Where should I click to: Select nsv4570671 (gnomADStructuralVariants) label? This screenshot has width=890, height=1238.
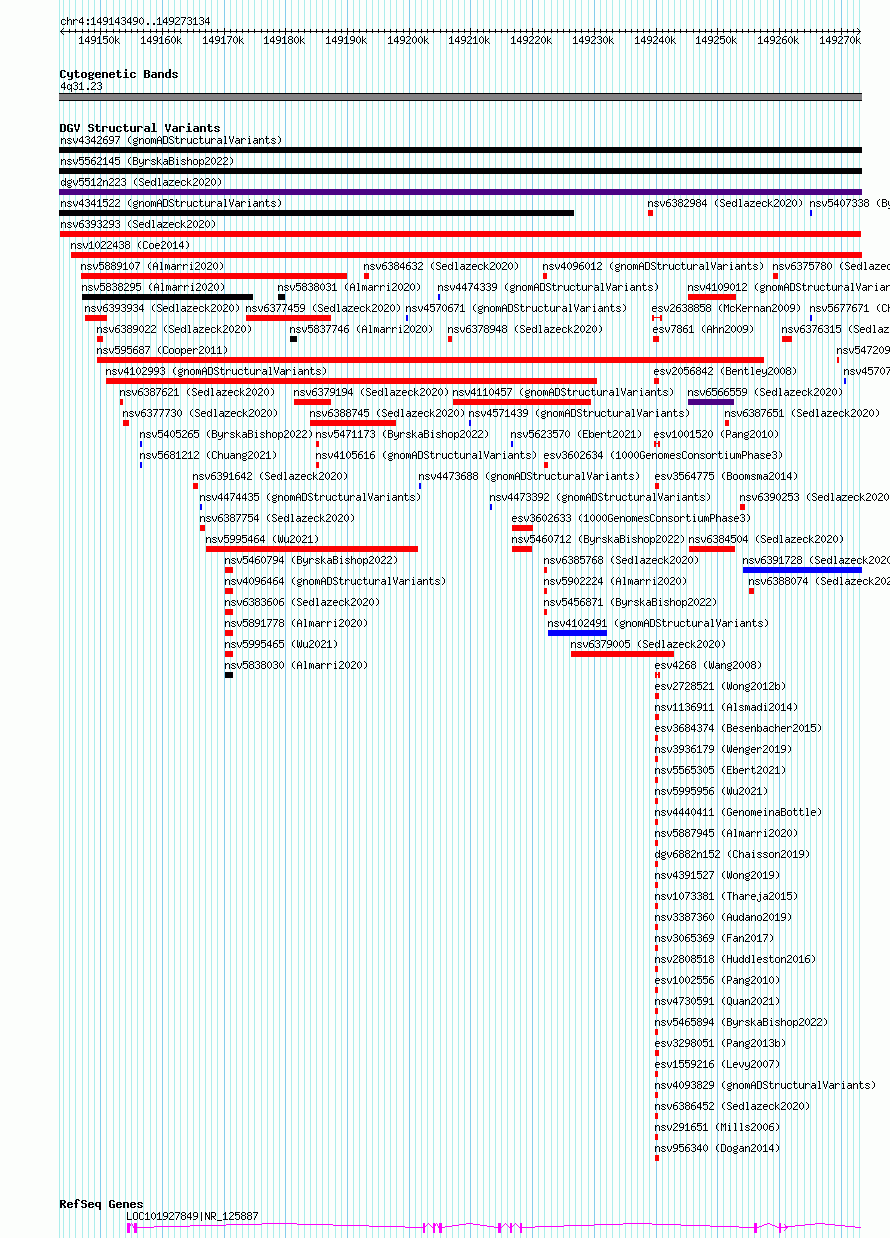tap(516, 308)
